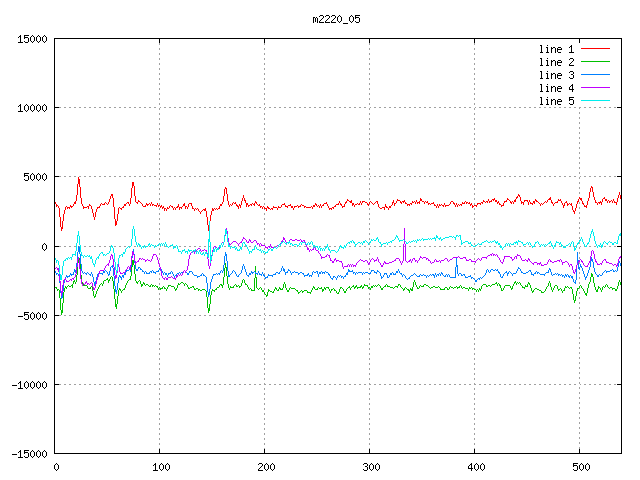This screenshot has width=640, height=480.
Task: Click the 'line 4' legend label
Action: click(x=556, y=88)
